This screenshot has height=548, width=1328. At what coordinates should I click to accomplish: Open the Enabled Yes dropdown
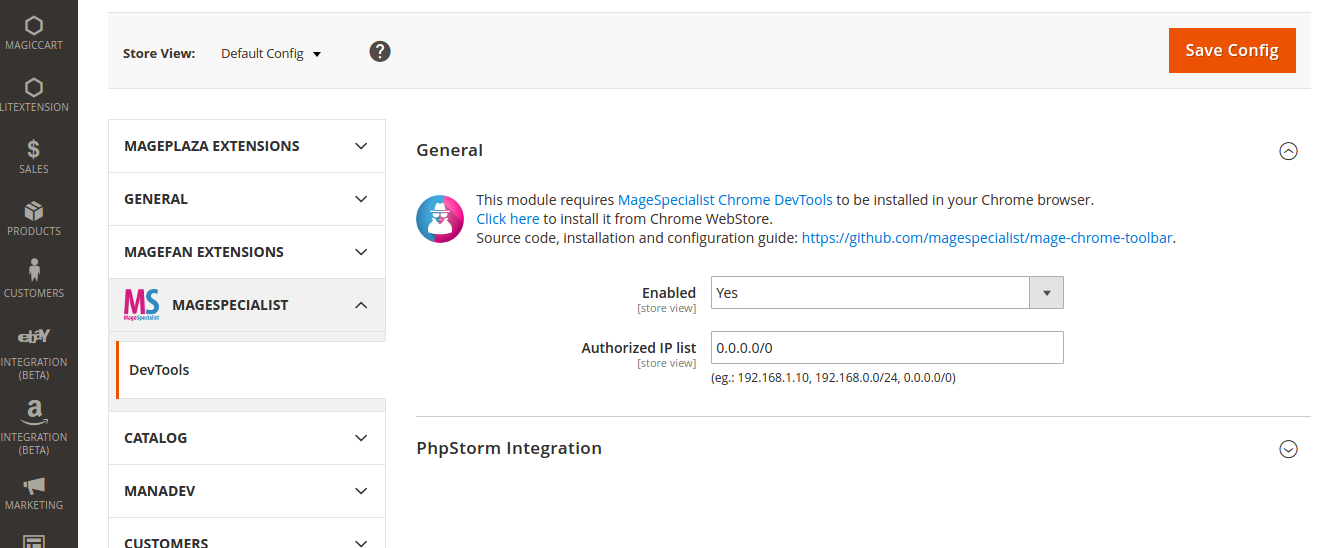[x=886, y=293]
